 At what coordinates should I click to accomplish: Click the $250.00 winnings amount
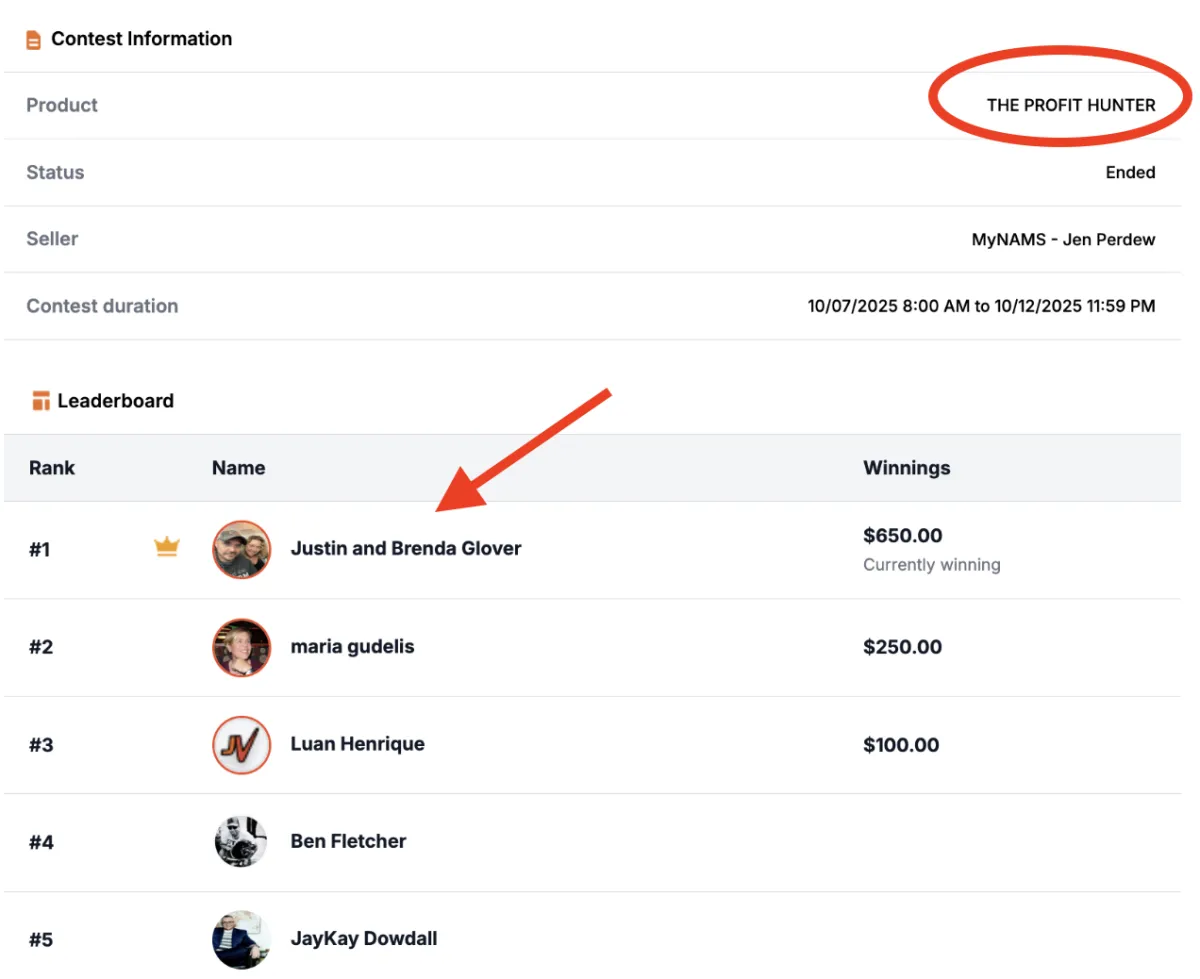[x=903, y=647]
